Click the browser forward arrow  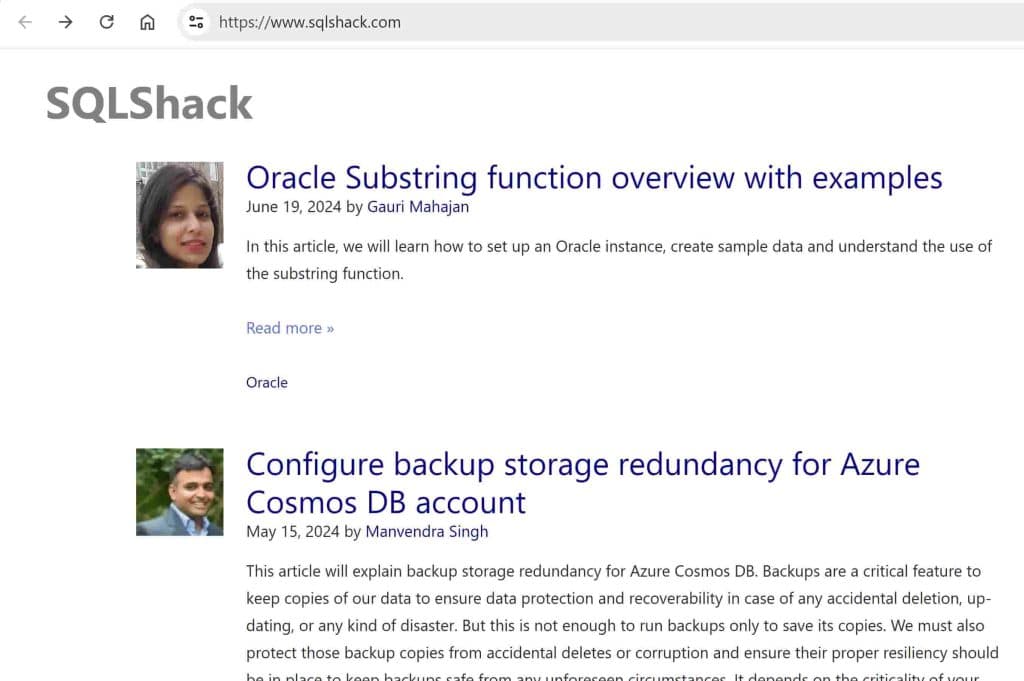[66, 22]
